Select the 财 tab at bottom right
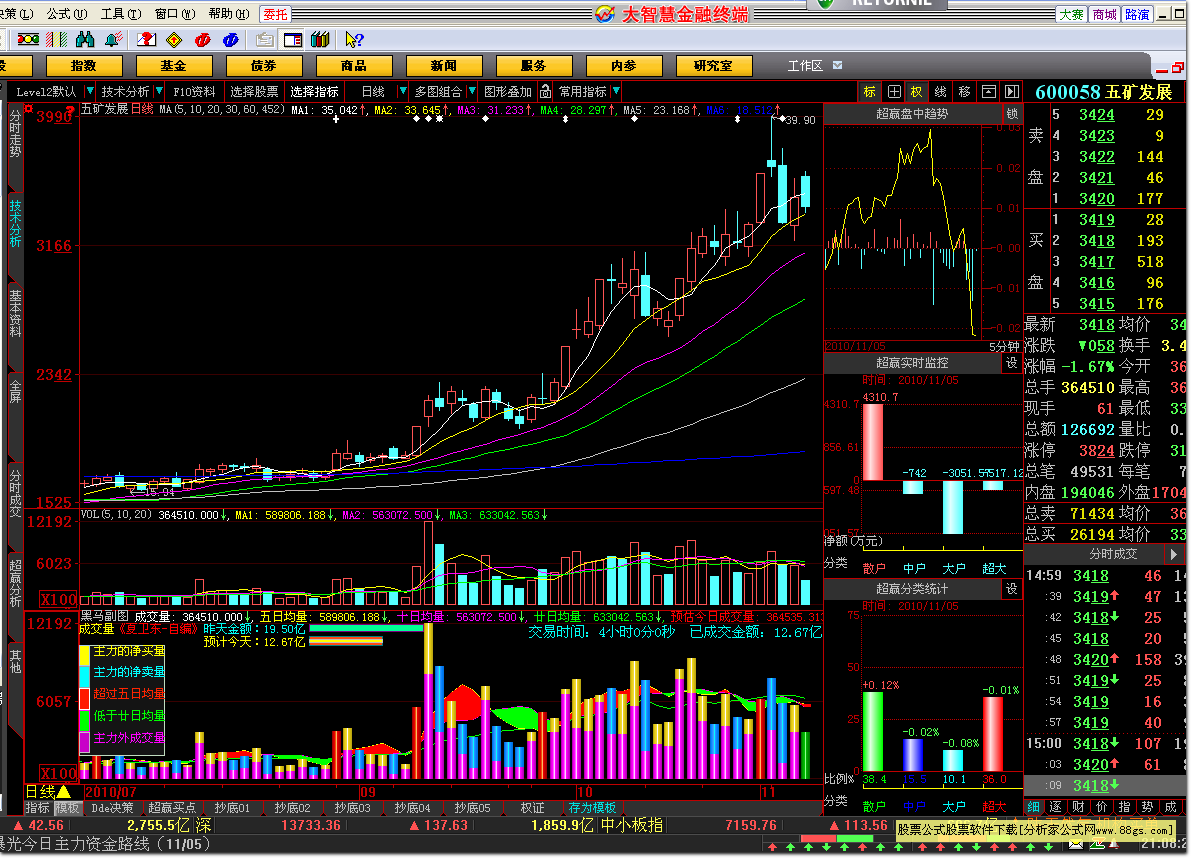The height and width of the screenshot is (858, 1192). pos(1078,807)
